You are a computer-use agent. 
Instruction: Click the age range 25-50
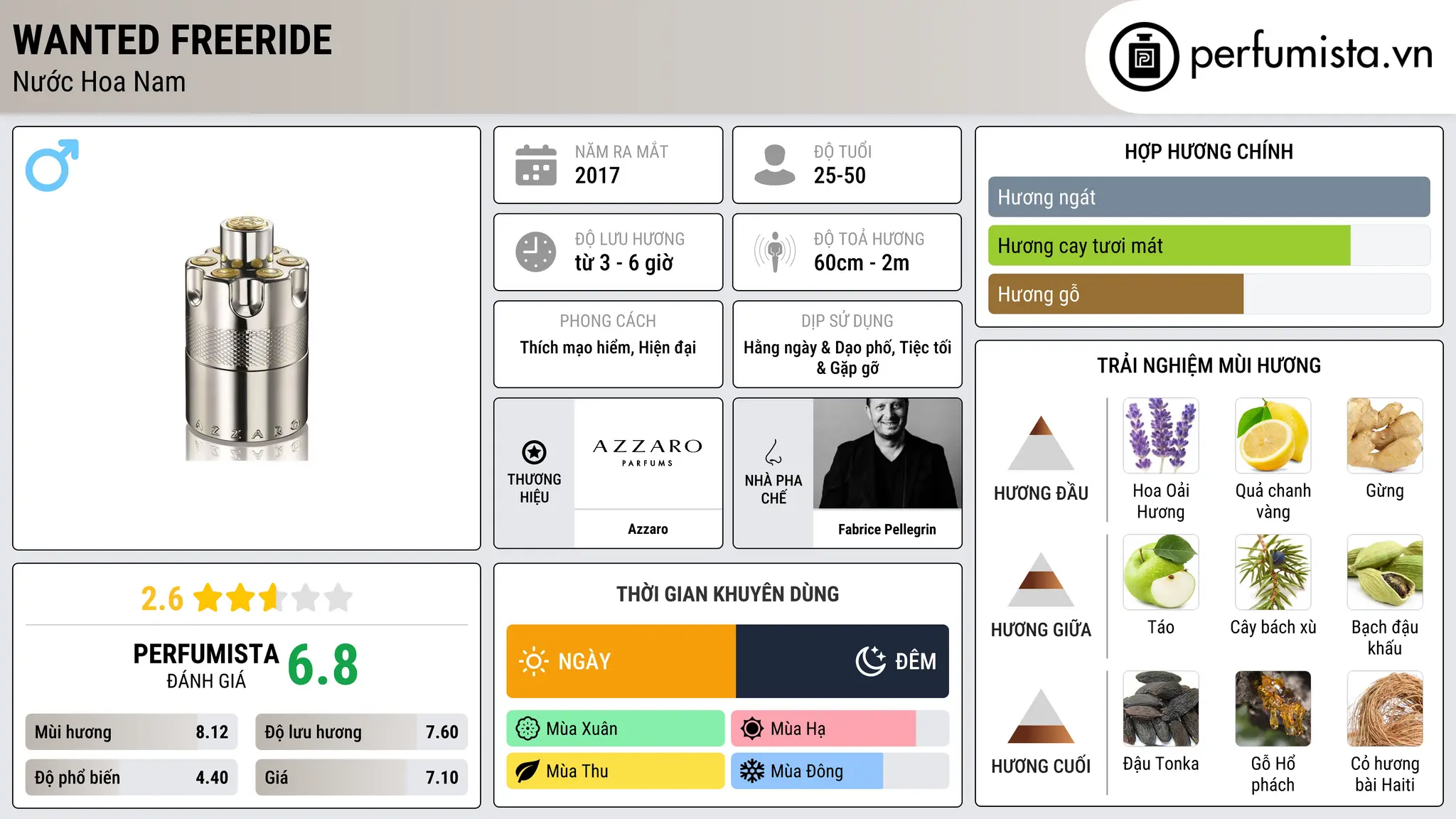point(840,176)
